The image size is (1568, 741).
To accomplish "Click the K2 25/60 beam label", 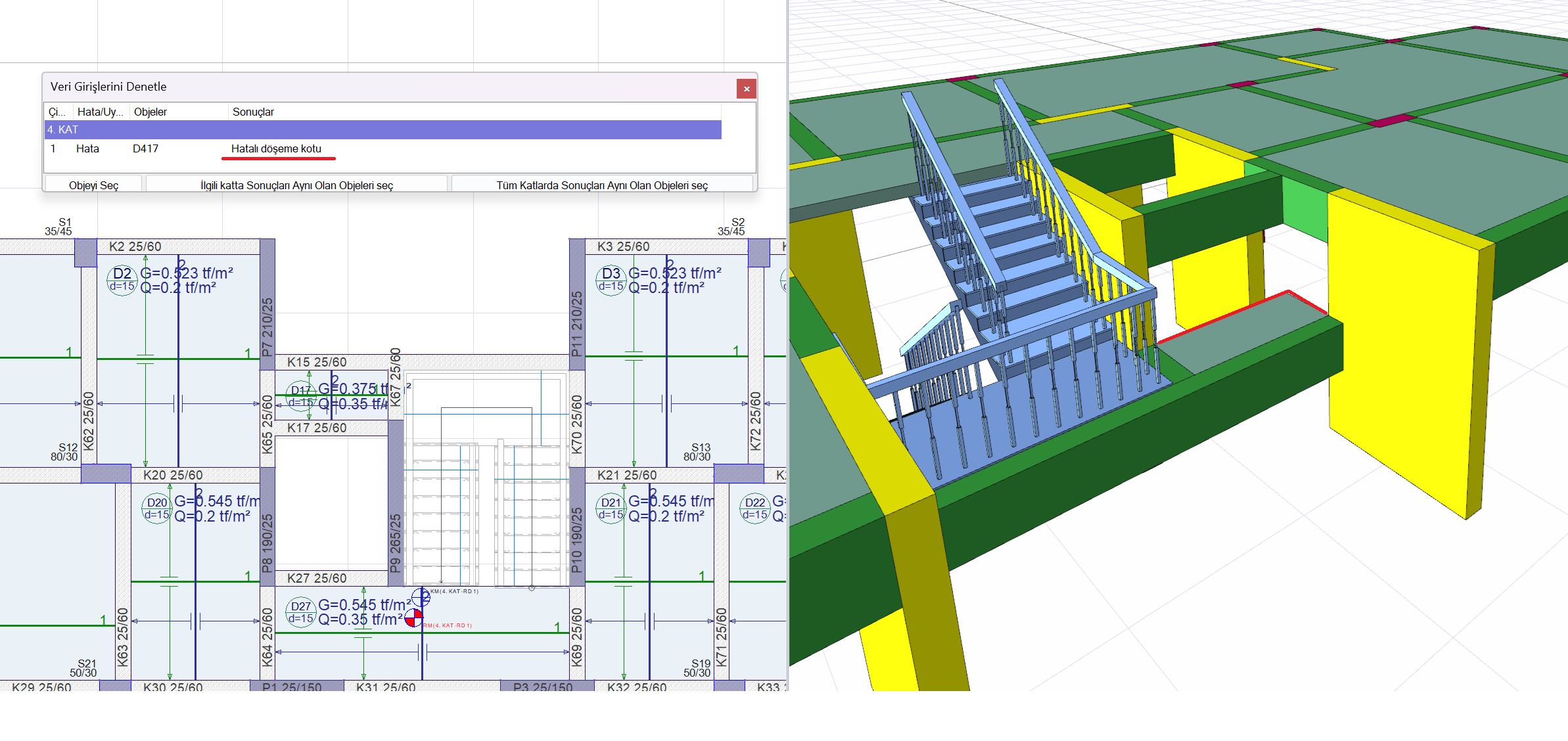I will tap(135, 246).
